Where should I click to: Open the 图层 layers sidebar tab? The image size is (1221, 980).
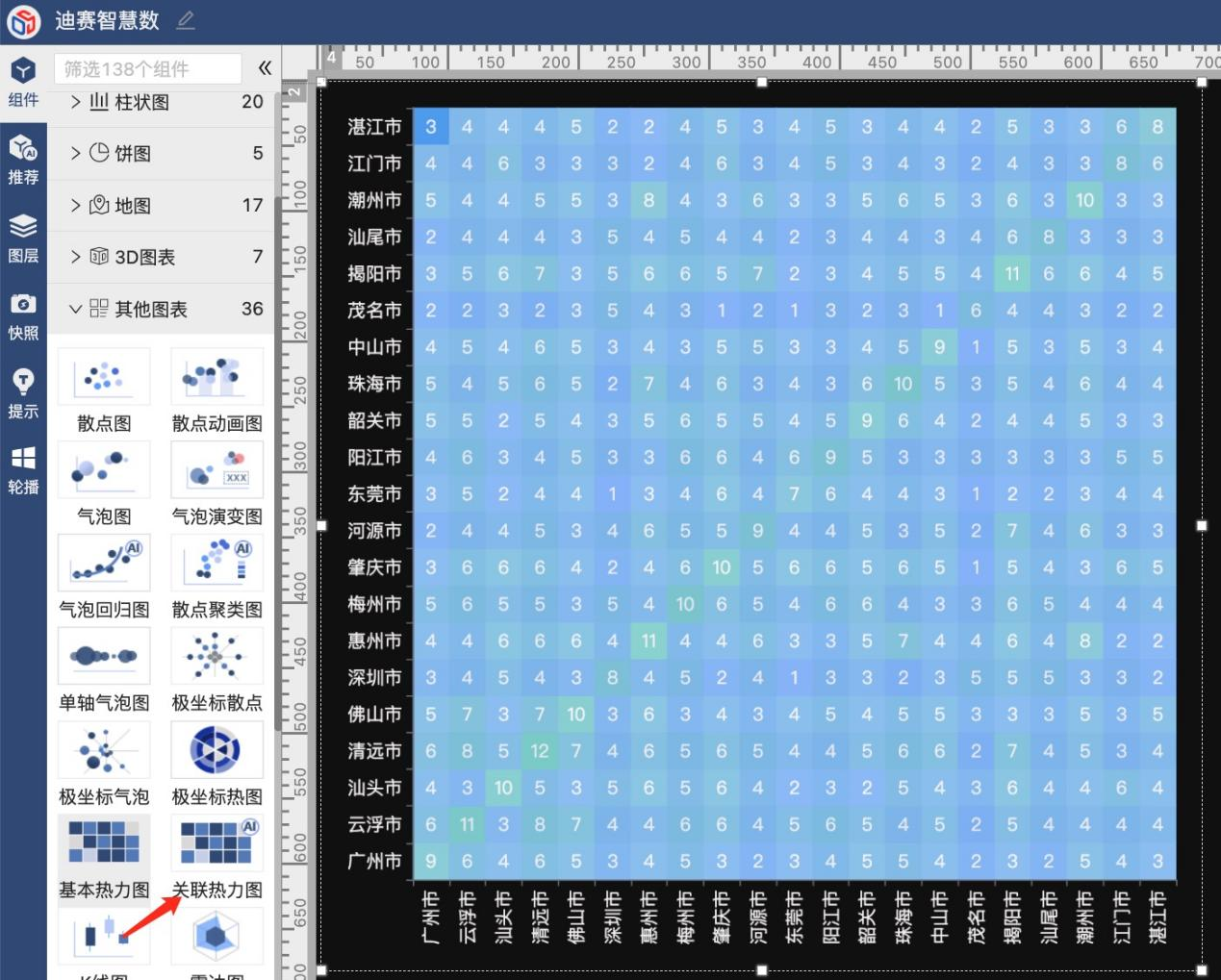pyautogui.click(x=23, y=238)
